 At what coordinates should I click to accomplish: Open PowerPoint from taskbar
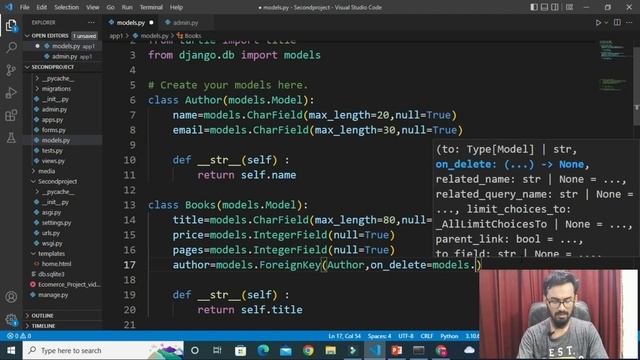click(396, 351)
